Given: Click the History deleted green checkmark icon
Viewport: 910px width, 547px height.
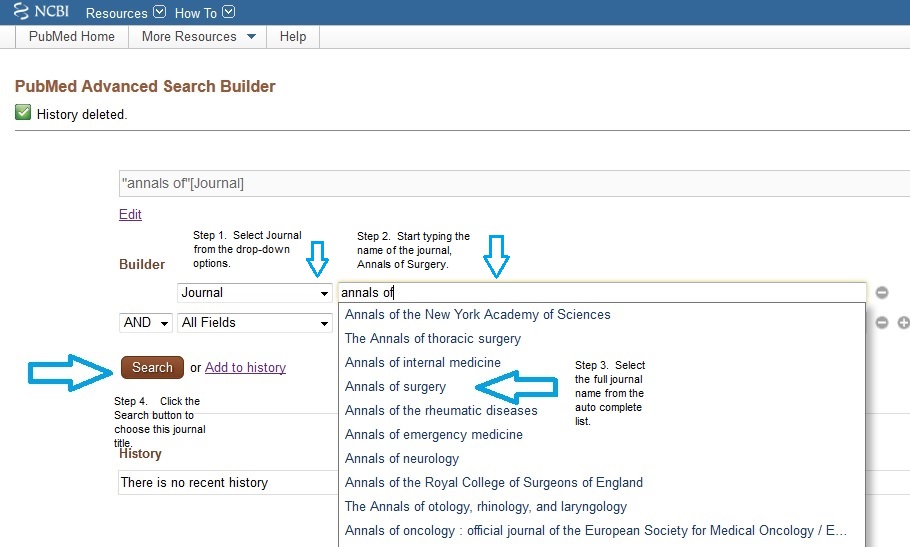Looking at the screenshot, I should [23, 112].
